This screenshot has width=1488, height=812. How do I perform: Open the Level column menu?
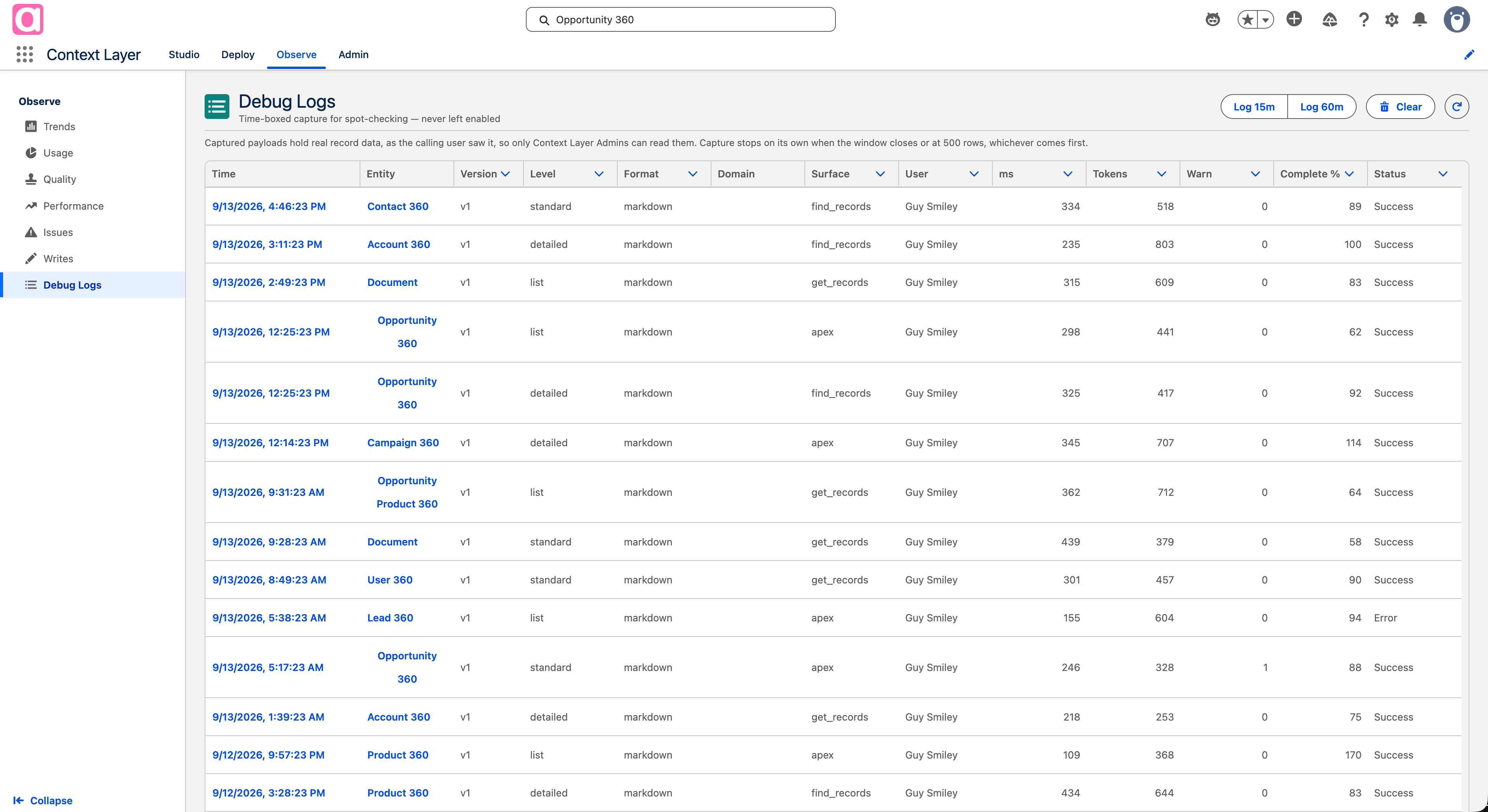pos(599,174)
